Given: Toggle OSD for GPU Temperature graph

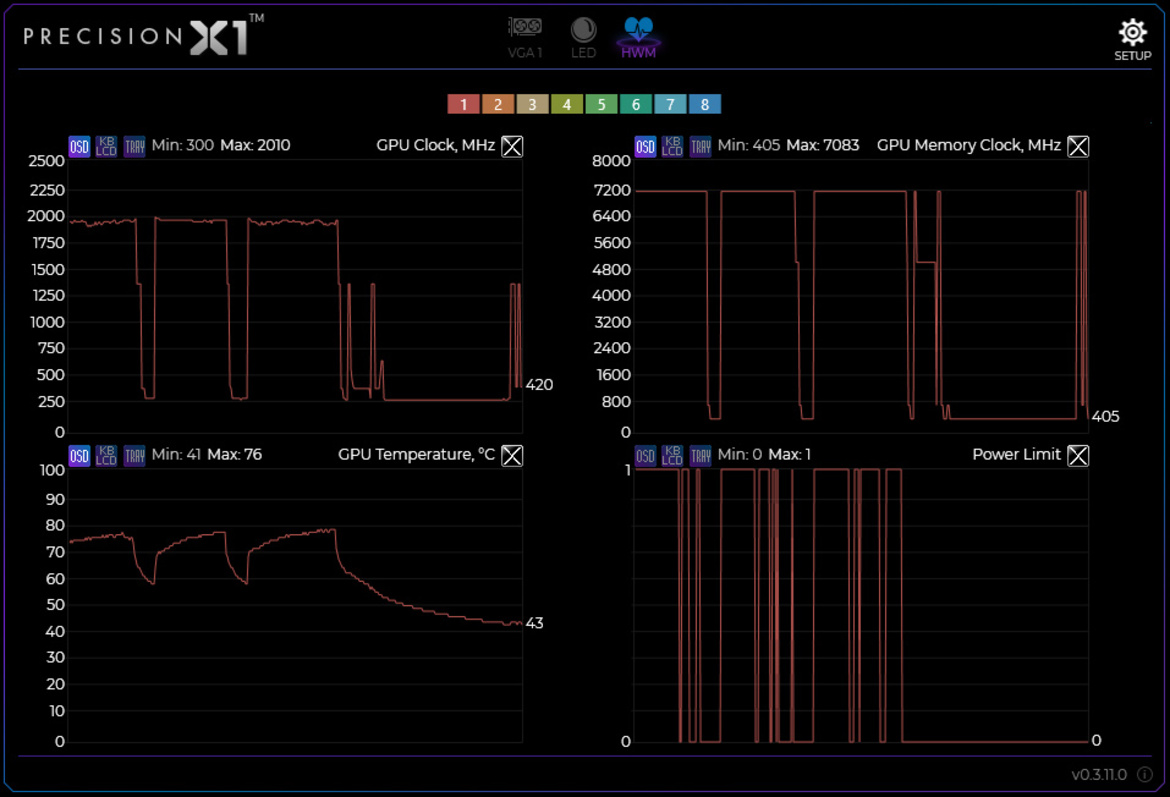Looking at the screenshot, I should coord(79,455).
